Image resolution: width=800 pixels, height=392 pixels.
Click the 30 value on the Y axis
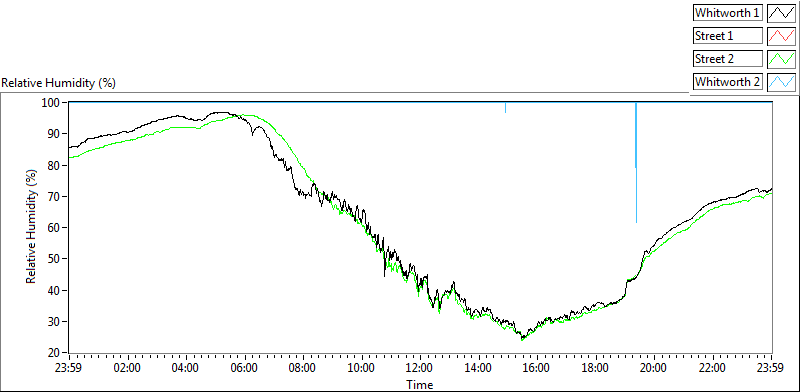[55, 322]
